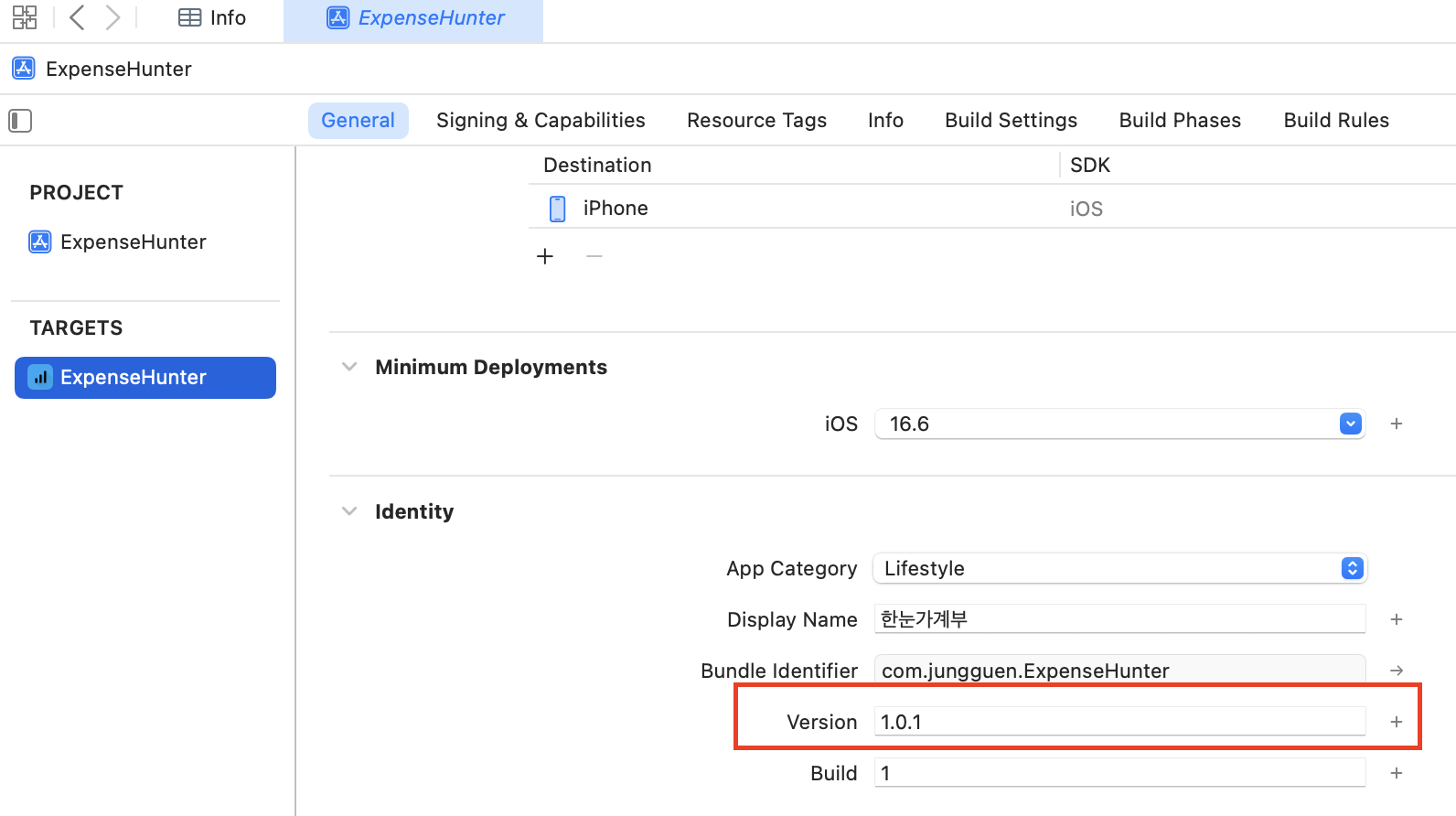Click the ExpenseHunter target app icon
This screenshot has height=816, width=1456.
(40, 377)
